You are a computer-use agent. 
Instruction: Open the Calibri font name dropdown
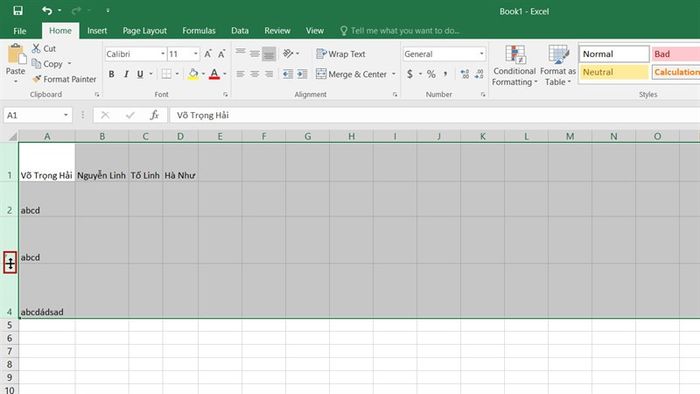[162, 54]
